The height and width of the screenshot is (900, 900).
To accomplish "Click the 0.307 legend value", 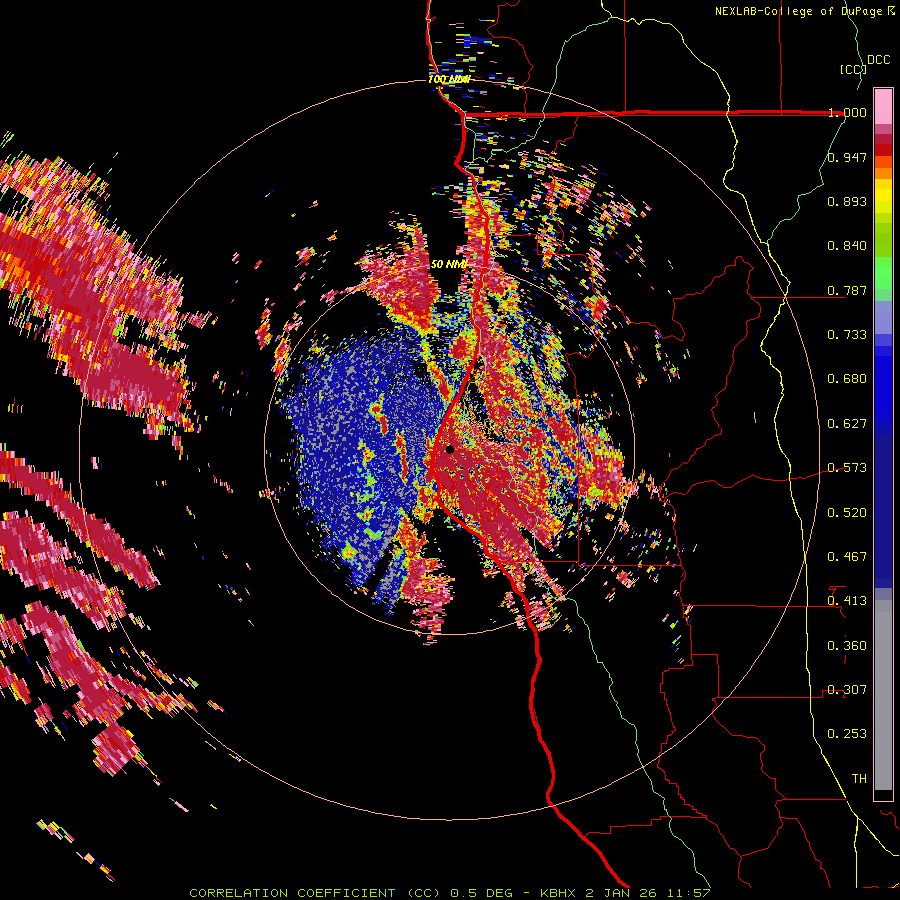I will click(847, 690).
